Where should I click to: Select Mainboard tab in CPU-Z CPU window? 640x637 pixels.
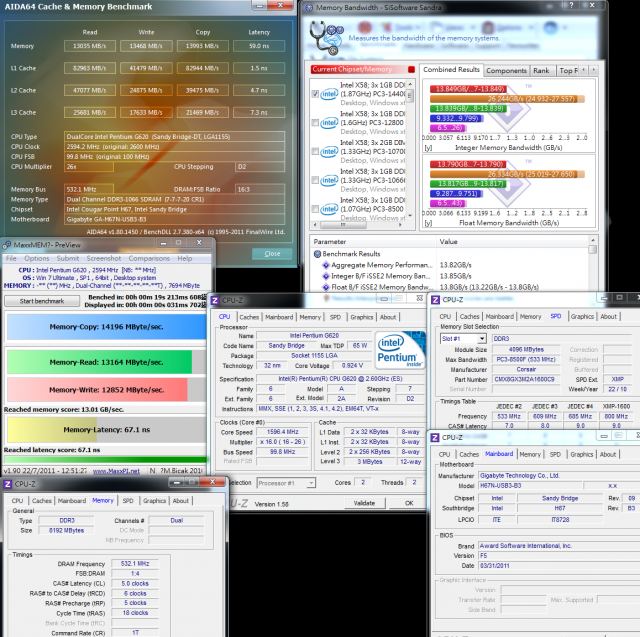tap(279, 317)
